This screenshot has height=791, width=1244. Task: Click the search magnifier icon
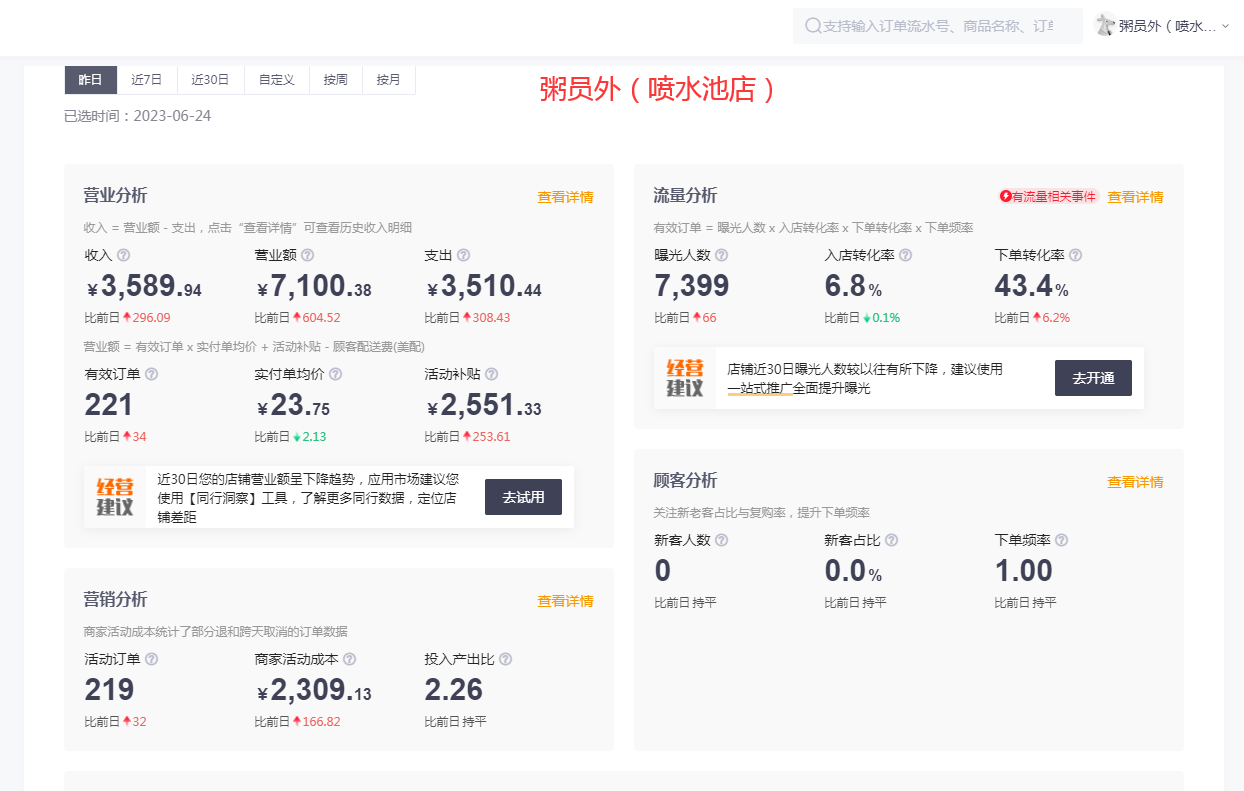pyautogui.click(x=813, y=26)
